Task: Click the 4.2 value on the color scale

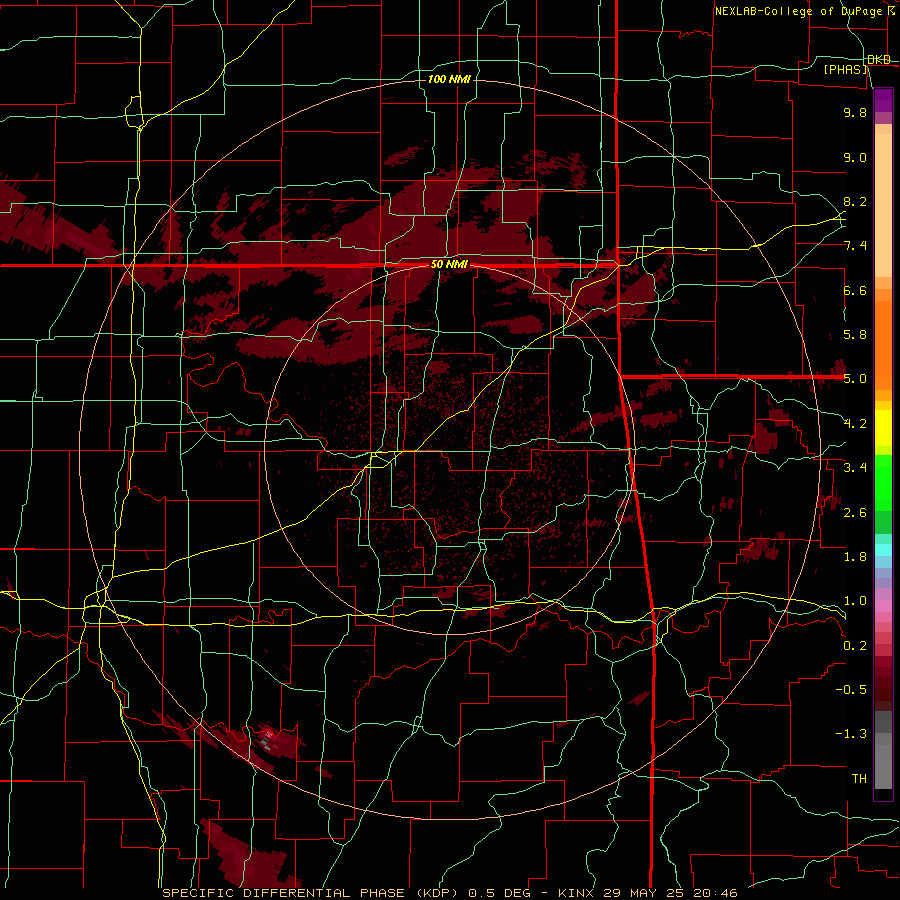Action: (855, 424)
